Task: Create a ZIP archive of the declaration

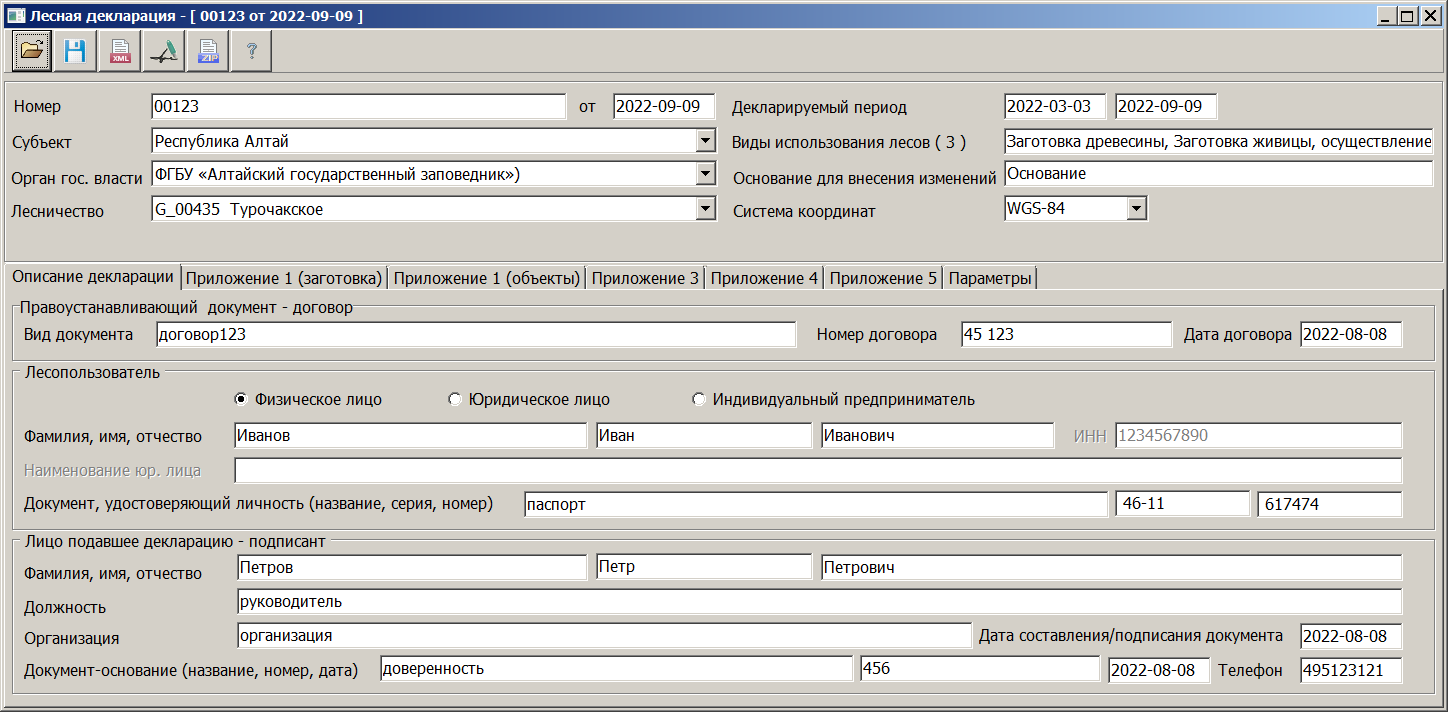Action: [x=208, y=51]
